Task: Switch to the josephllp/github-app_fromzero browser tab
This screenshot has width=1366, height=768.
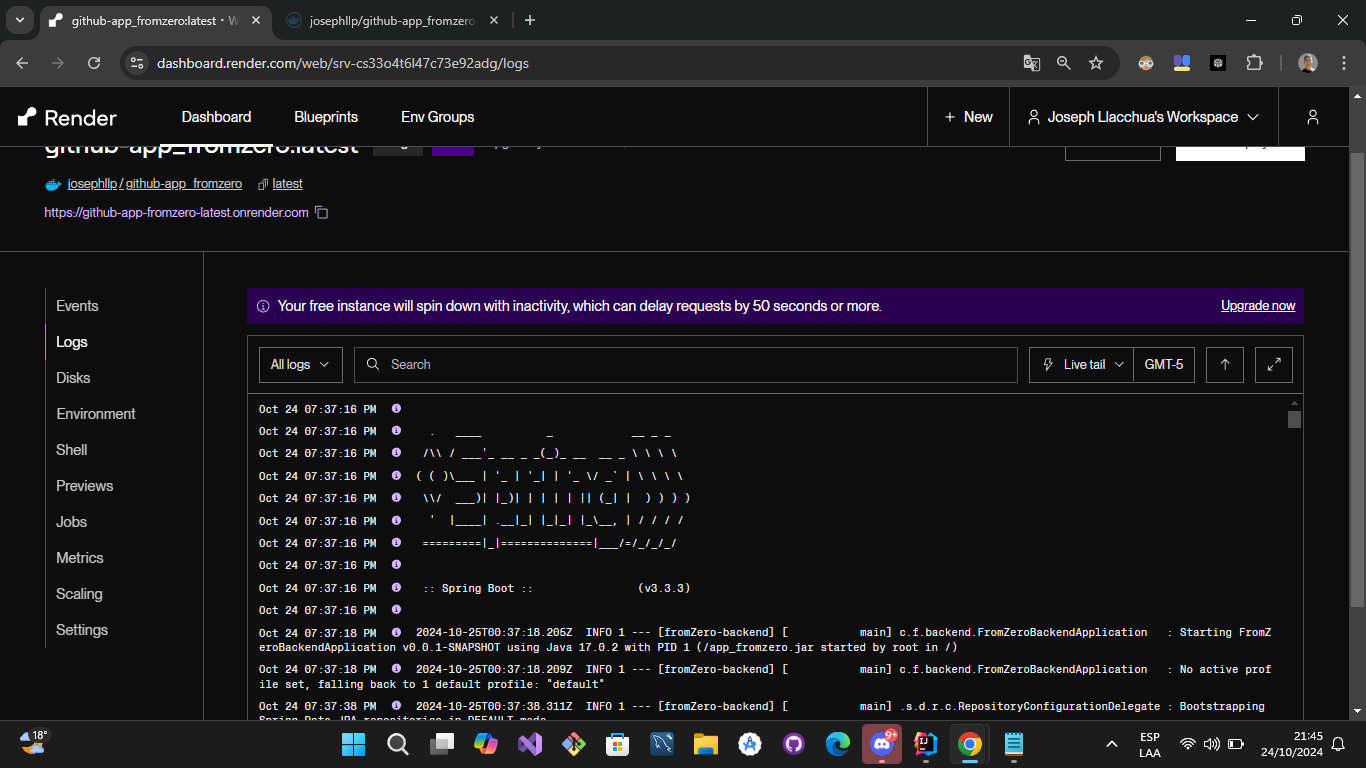Action: click(x=393, y=20)
